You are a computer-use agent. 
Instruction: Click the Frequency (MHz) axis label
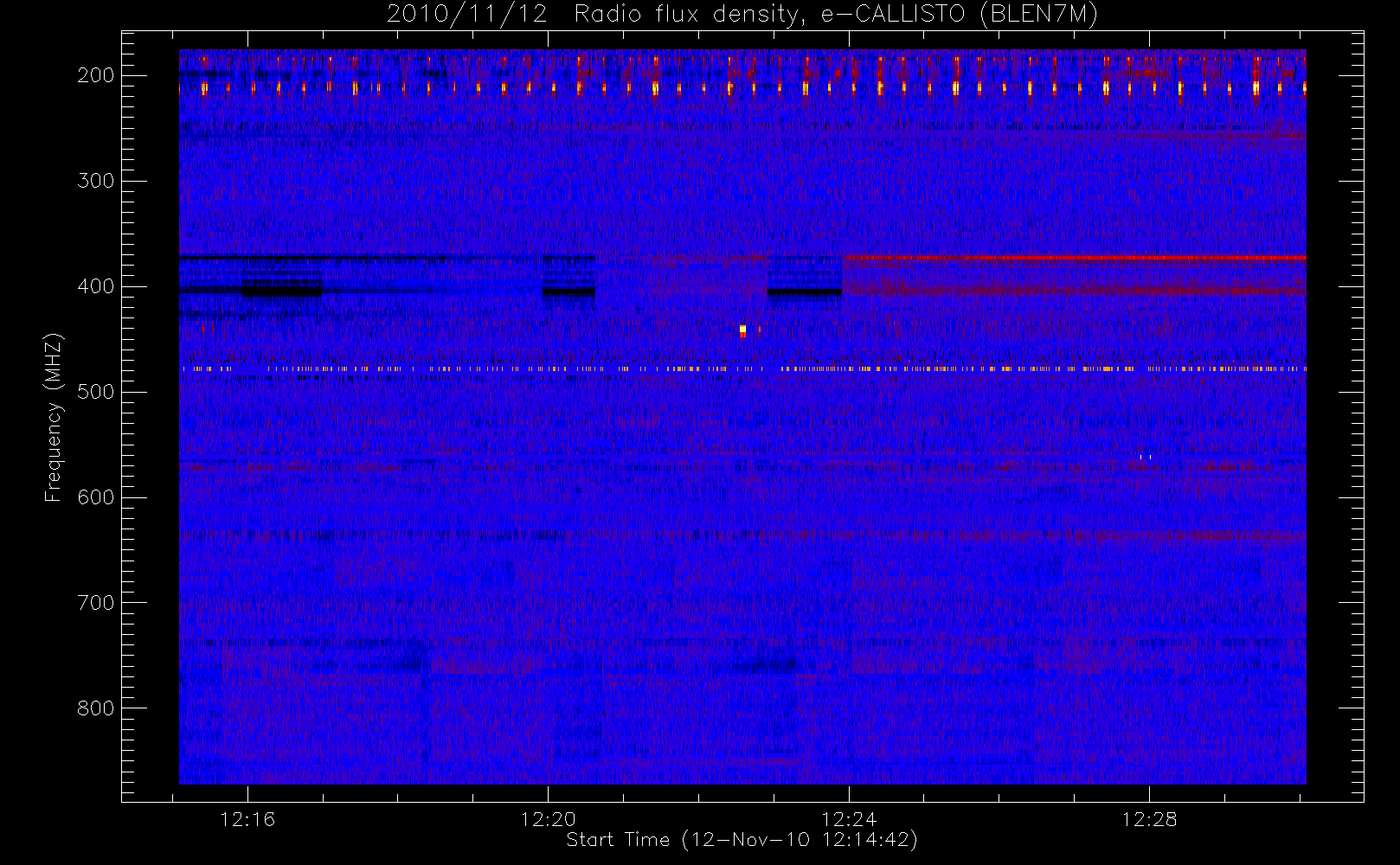pos(54,417)
